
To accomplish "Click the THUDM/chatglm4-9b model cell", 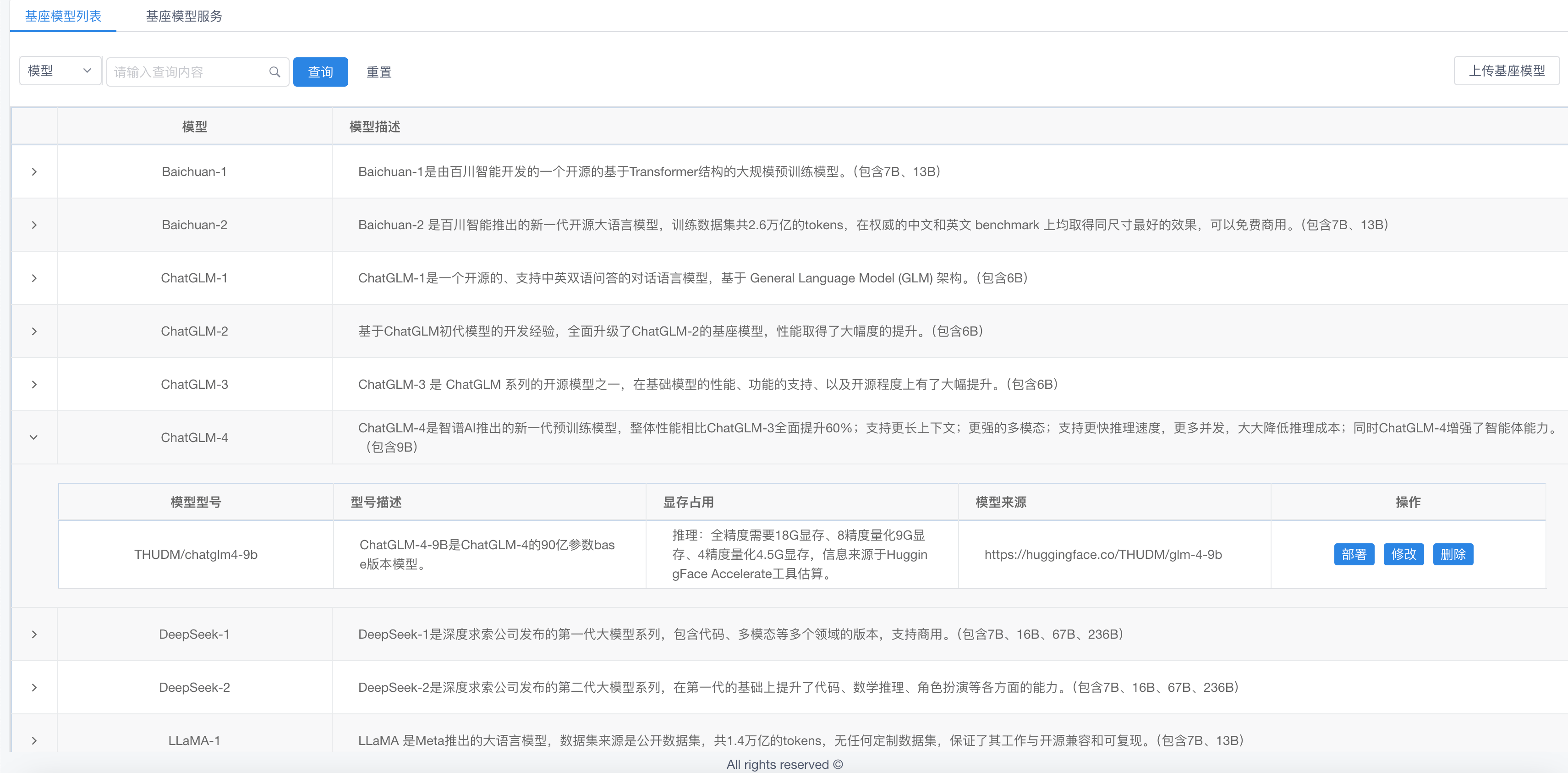I will pos(195,554).
